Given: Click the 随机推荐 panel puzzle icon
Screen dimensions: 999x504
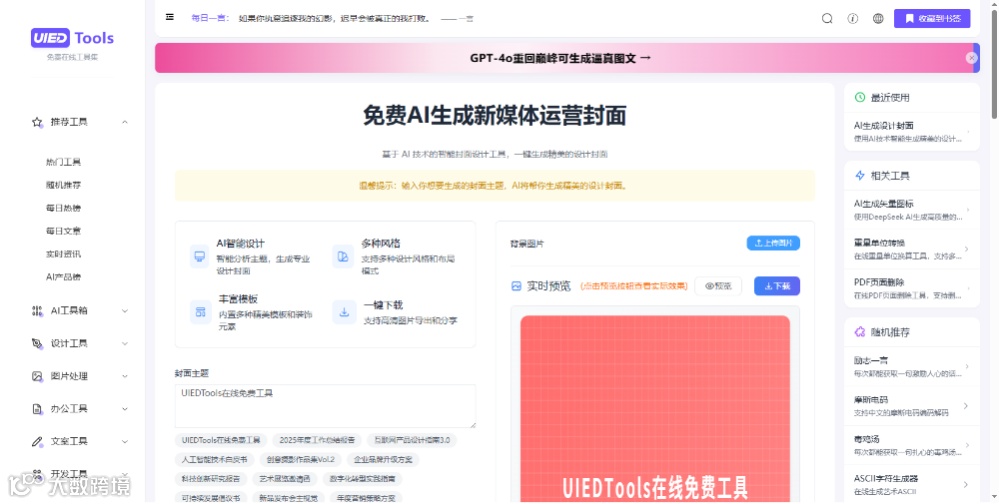Looking at the screenshot, I should tap(859, 332).
